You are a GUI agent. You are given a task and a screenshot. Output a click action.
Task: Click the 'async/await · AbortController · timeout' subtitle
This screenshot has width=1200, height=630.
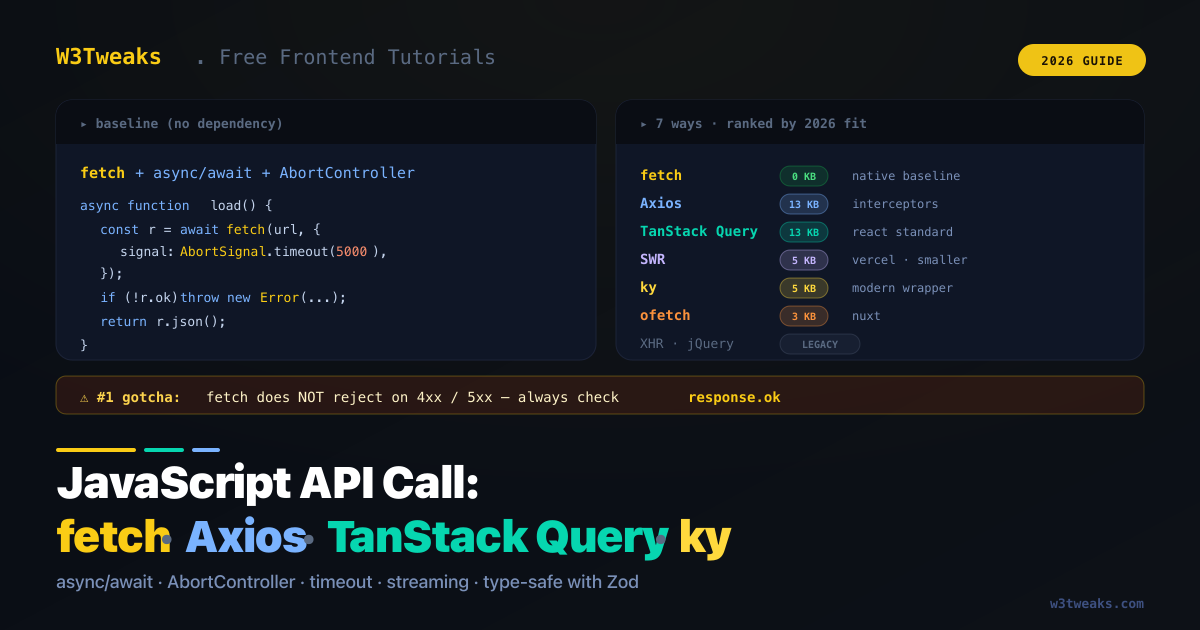[x=262, y=582]
